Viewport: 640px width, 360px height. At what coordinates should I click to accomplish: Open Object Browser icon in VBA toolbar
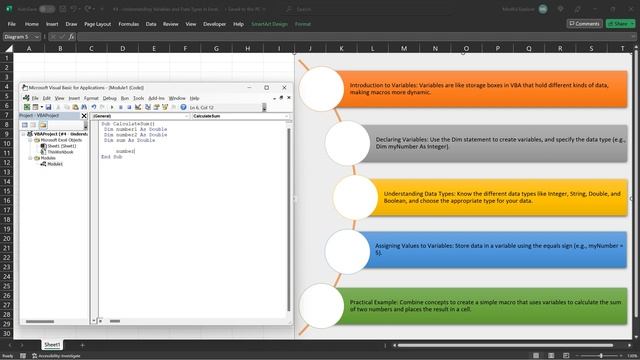[x=165, y=107]
